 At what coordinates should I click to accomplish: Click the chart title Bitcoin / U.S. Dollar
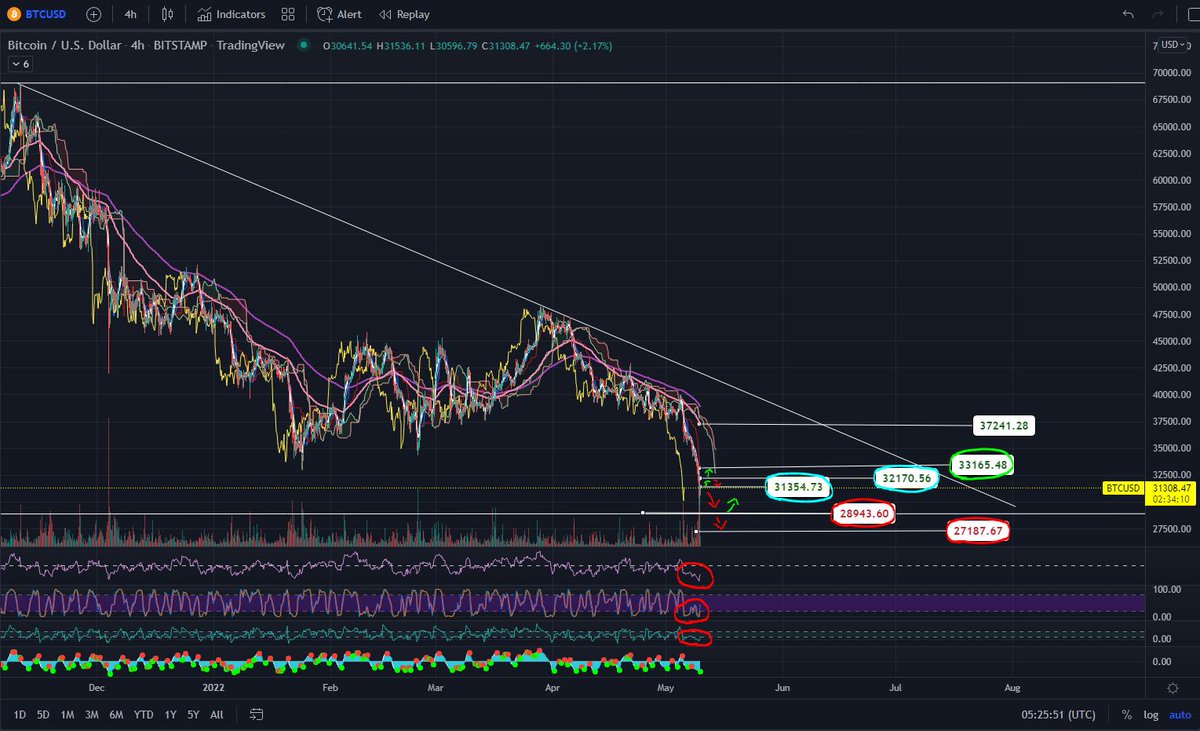click(x=63, y=45)
